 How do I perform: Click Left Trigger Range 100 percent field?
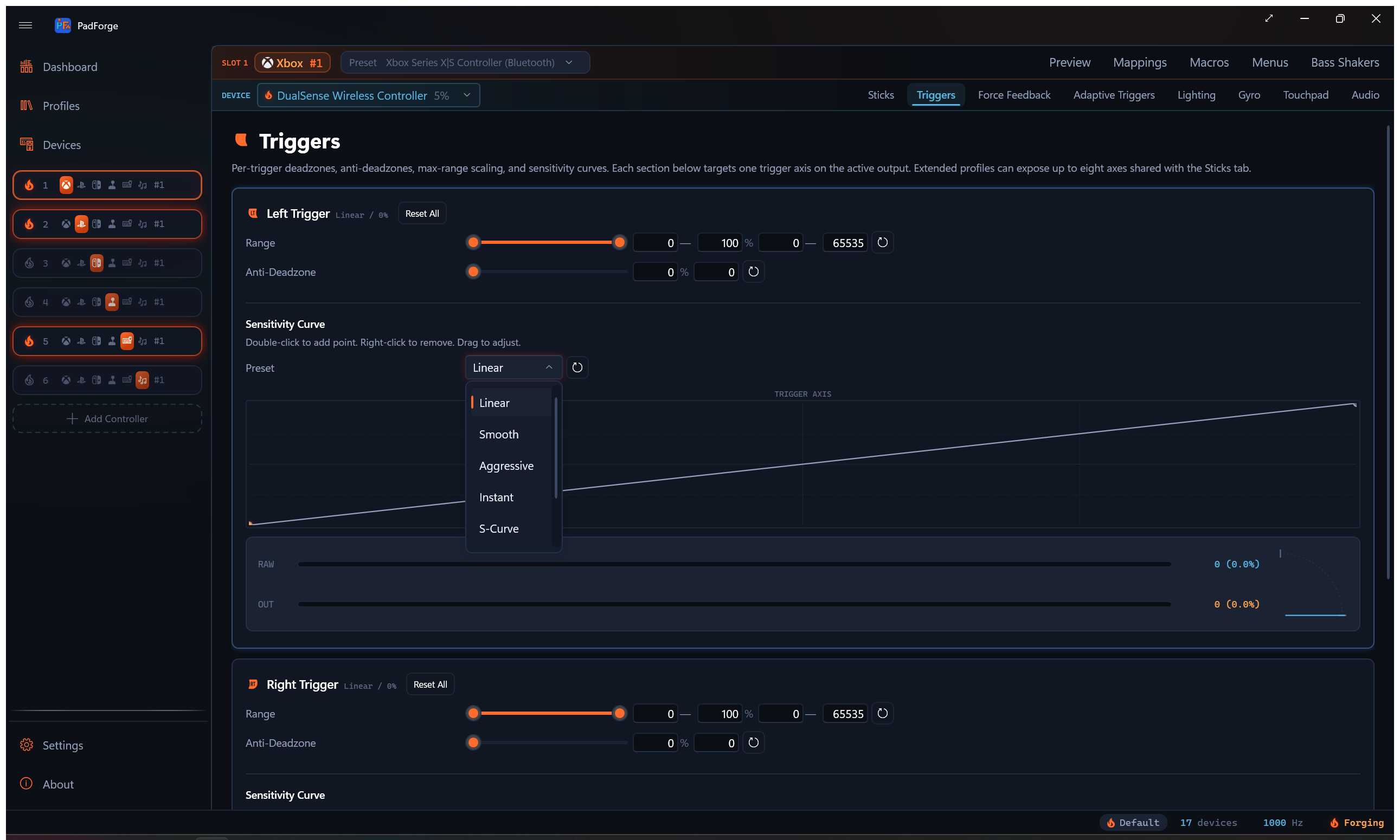pyautogui.click(x=720, y=243)
